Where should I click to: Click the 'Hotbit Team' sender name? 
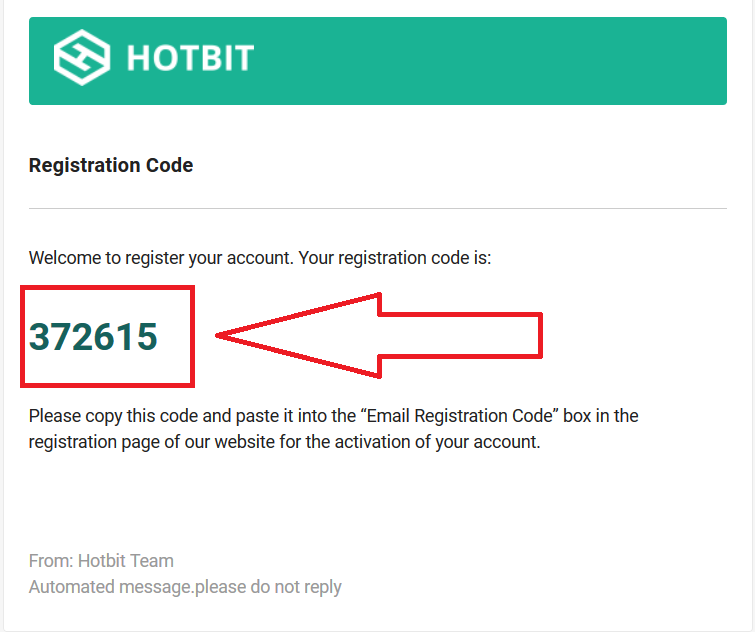click(126, 561)
